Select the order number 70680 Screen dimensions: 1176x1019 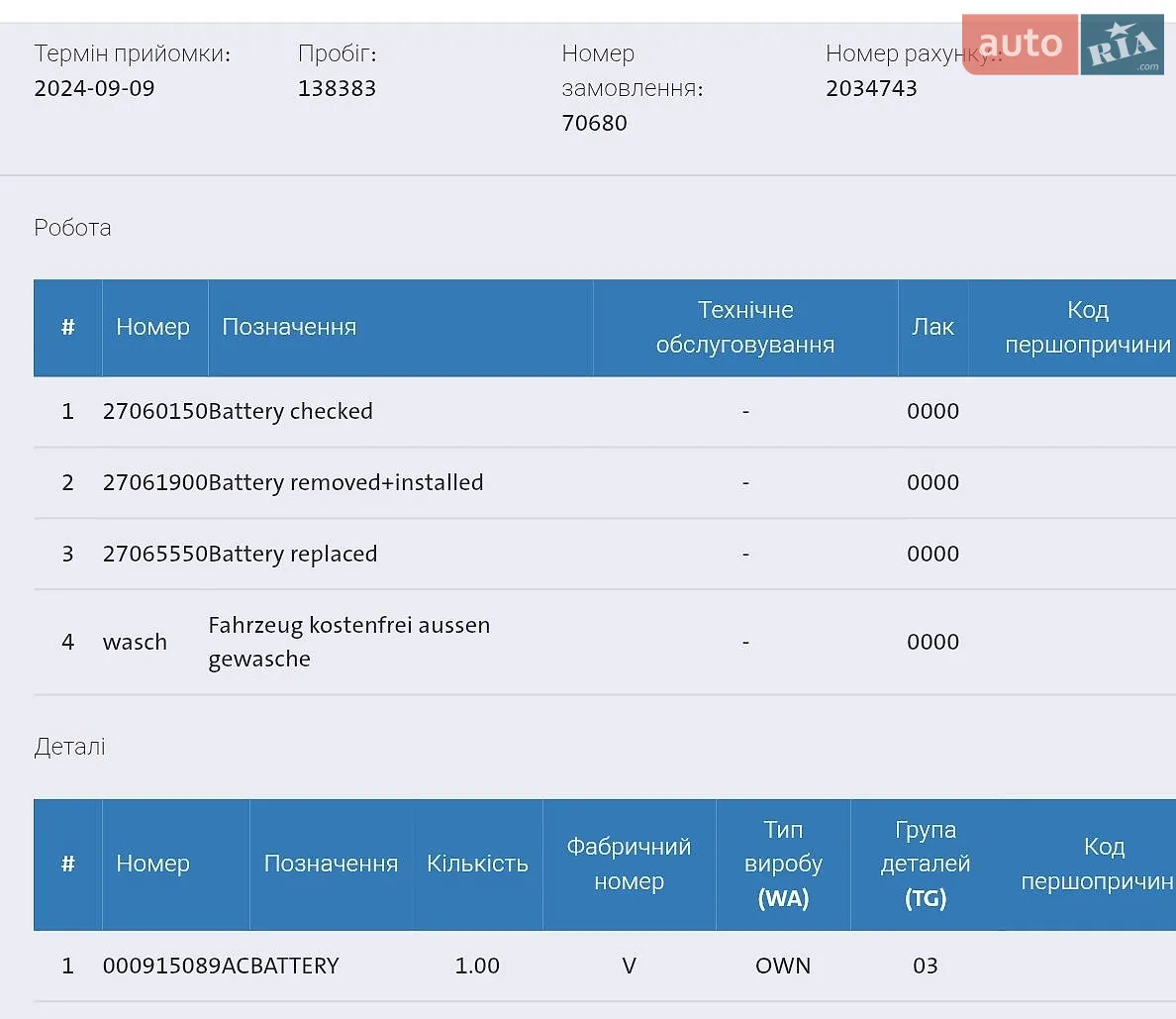594,123
